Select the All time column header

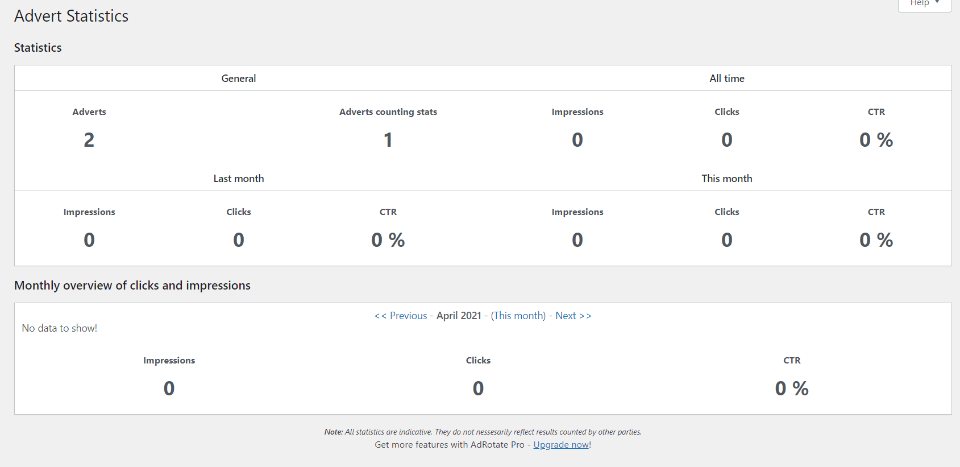click(x=726, y=78)
